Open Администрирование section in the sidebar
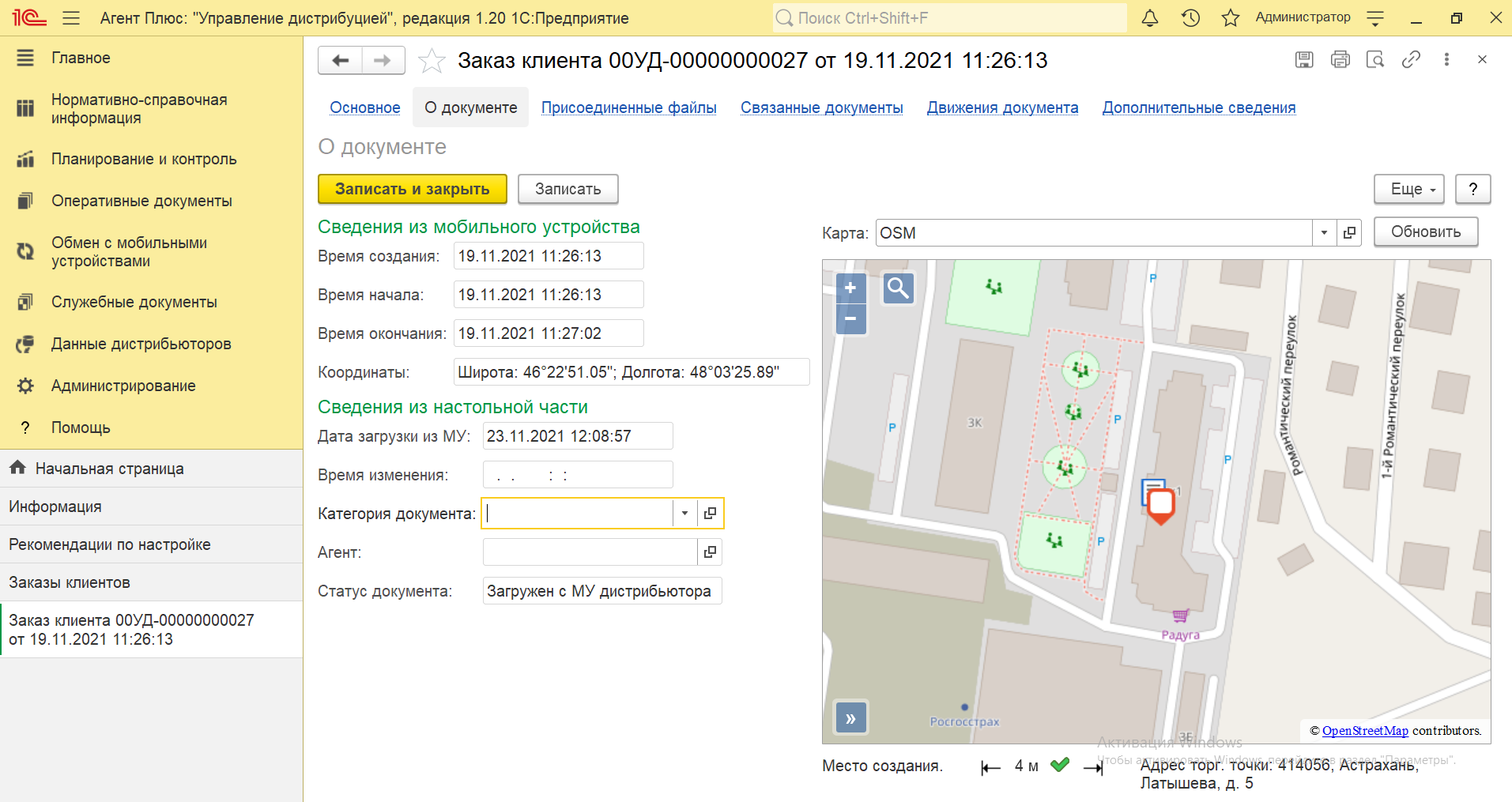The width and height of the screenshot is (1512, 802). pyautogui.click(x=123, y=386)
